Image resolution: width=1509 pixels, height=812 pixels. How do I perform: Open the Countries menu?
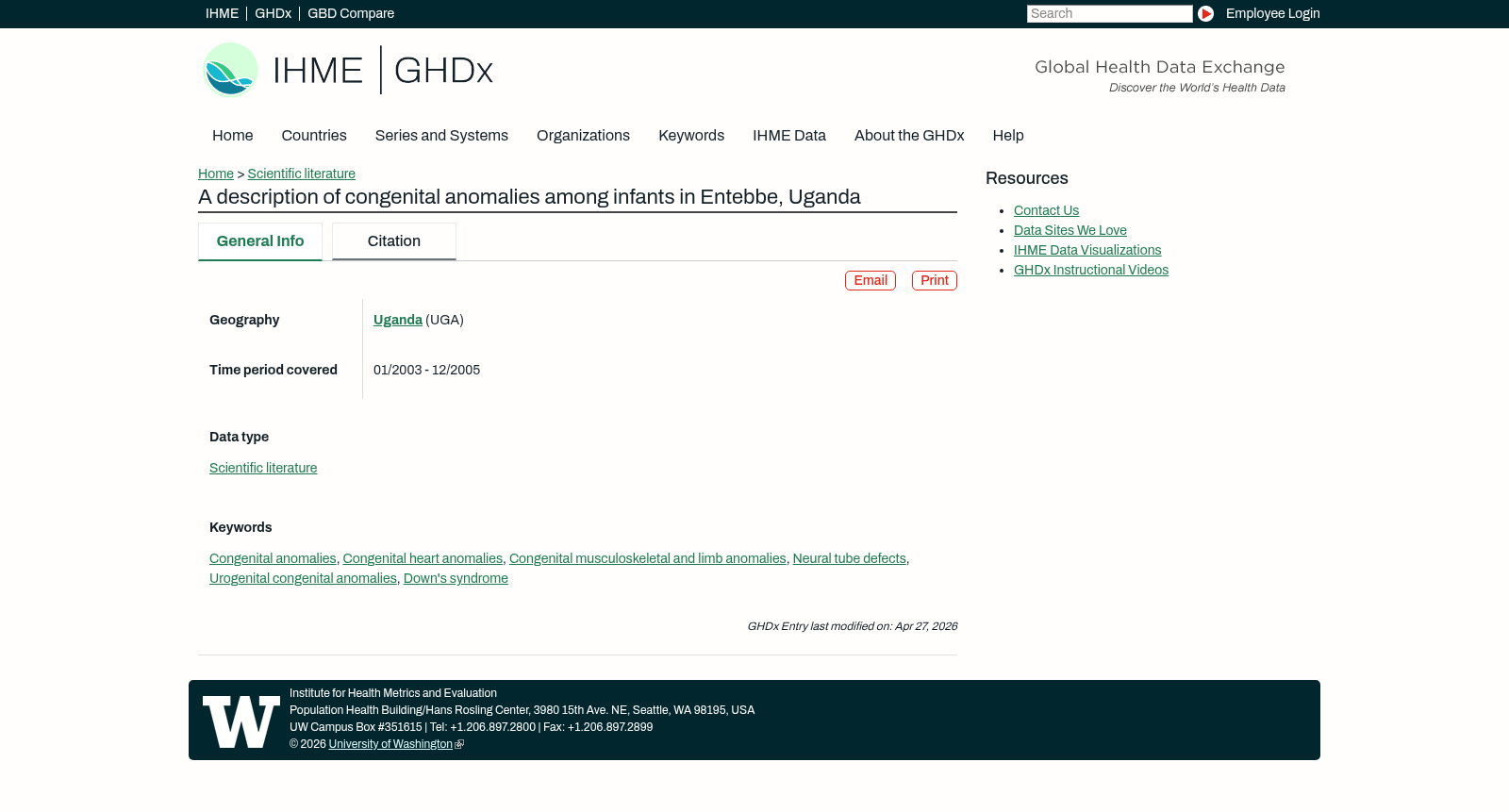coord(314,135)
